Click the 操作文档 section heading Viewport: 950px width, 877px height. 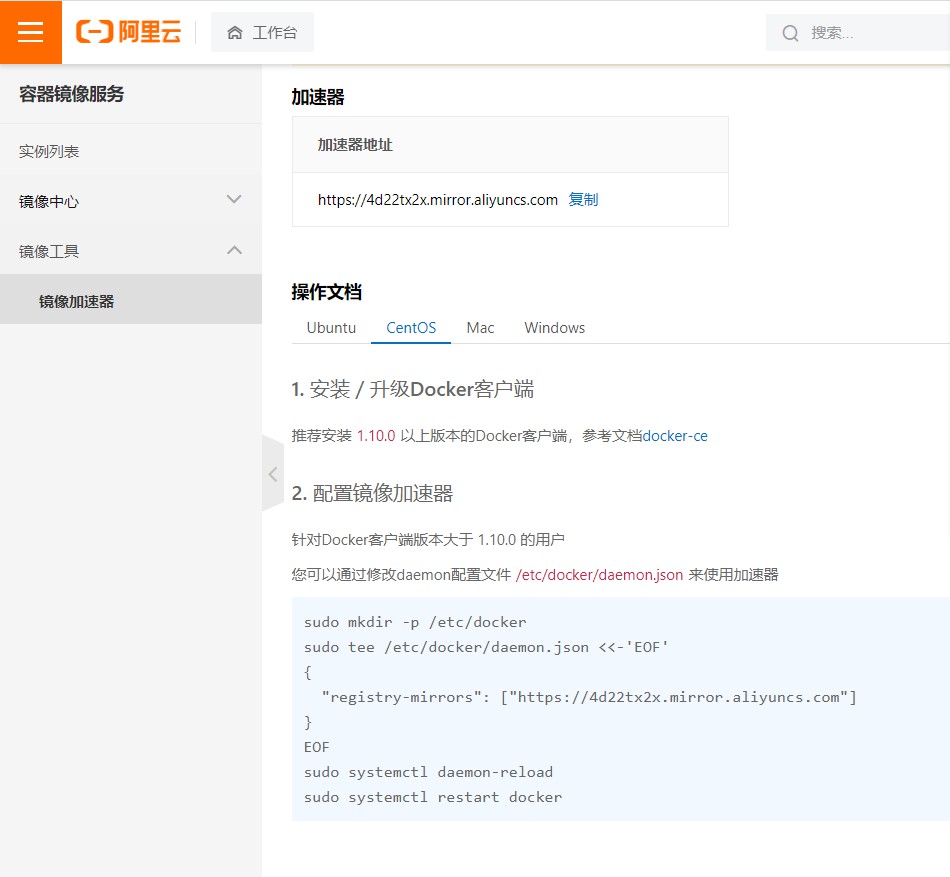point(327,292)
